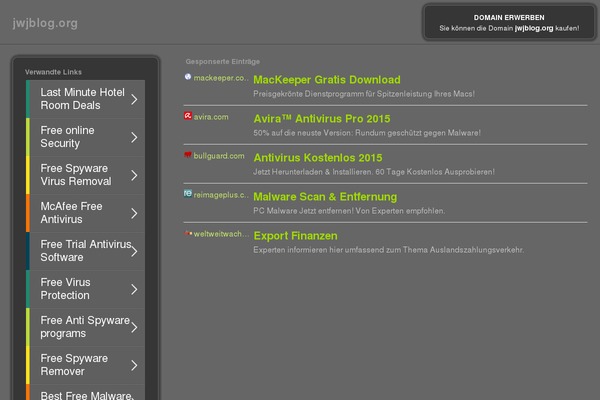Click chevron beside Free Virus Protection

[x=134, y=289]
